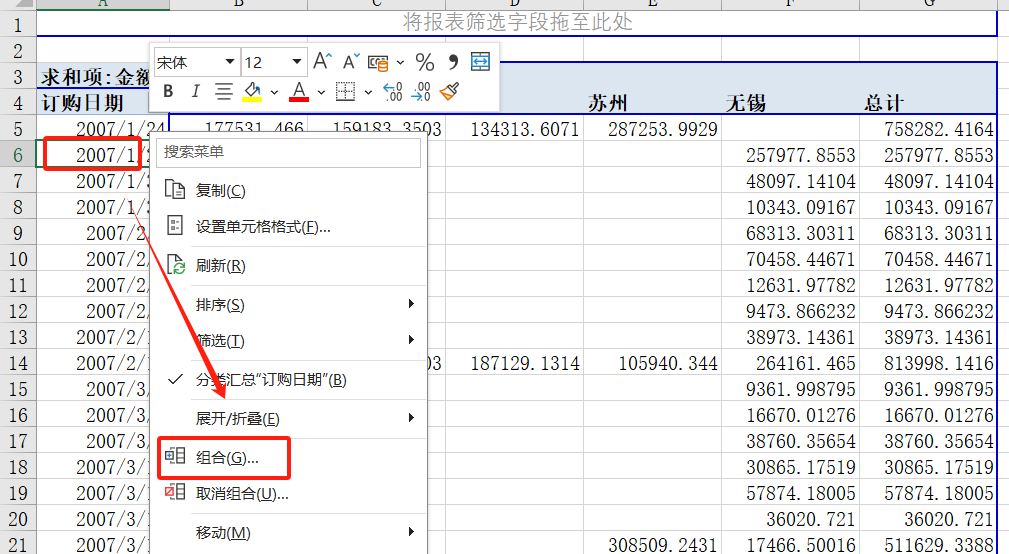This screenshot has width=1009, height=554.
Task: Apply yellow fill color to cell
Action: point(252,92)
